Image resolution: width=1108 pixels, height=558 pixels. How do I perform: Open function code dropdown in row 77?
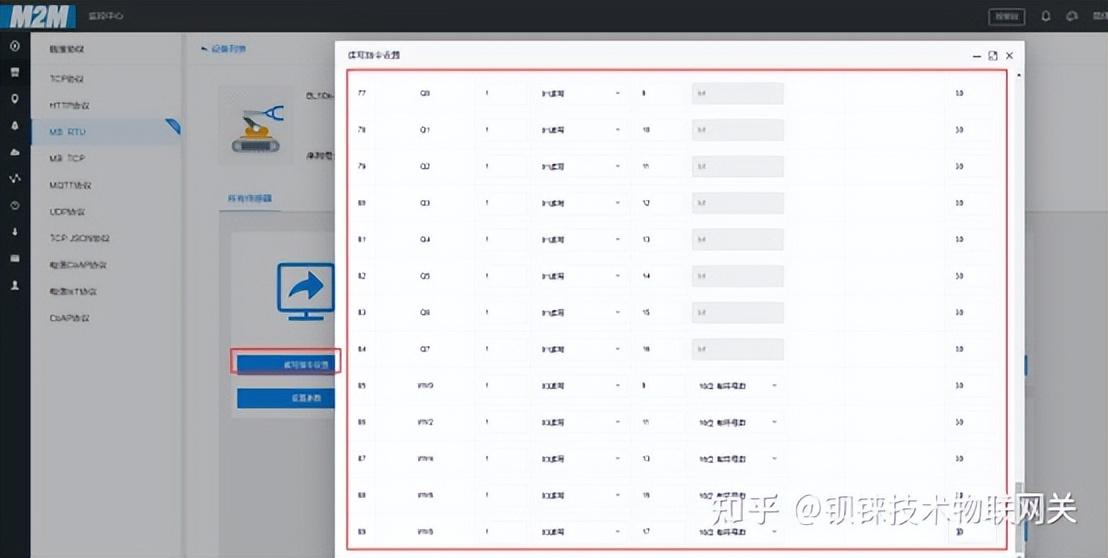(x=581, y=93)
